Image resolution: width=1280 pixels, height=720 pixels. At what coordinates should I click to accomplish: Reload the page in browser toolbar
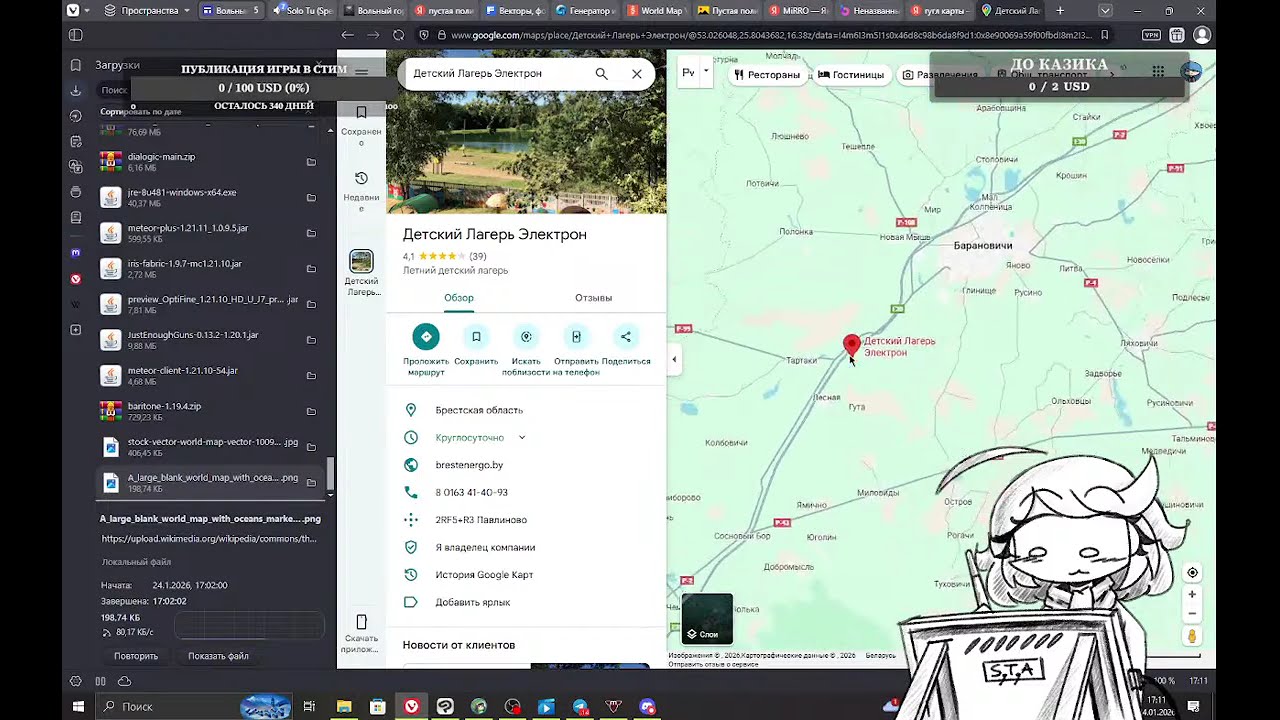tap(398, 35)
